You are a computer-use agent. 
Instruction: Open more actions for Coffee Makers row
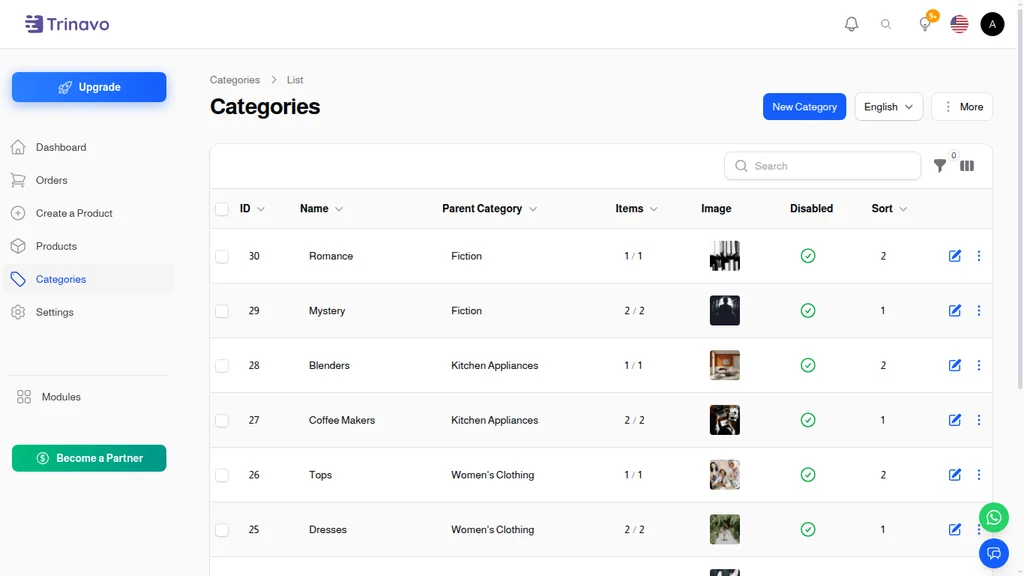[978, 420]
